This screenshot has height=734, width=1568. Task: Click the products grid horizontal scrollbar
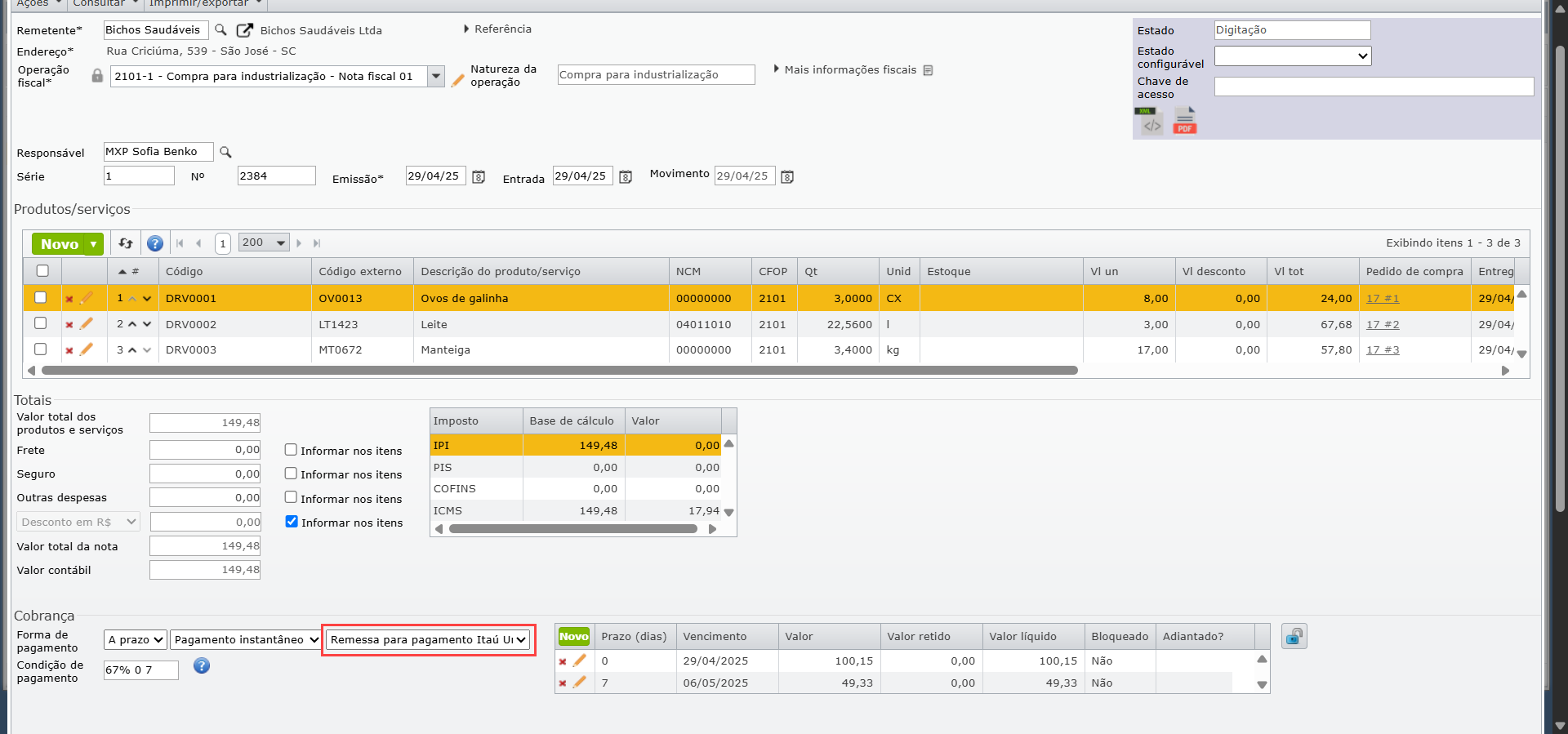559,371
